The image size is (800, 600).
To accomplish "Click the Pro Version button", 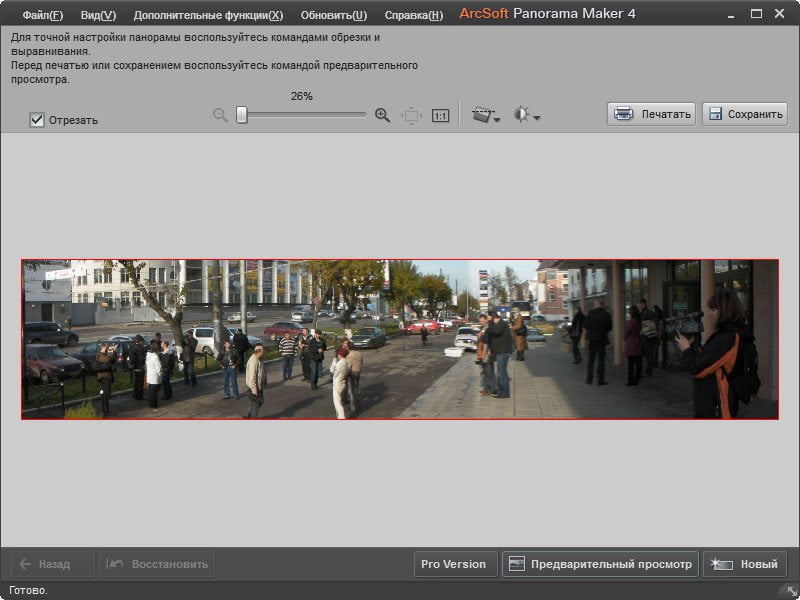I will pos(456,564).
